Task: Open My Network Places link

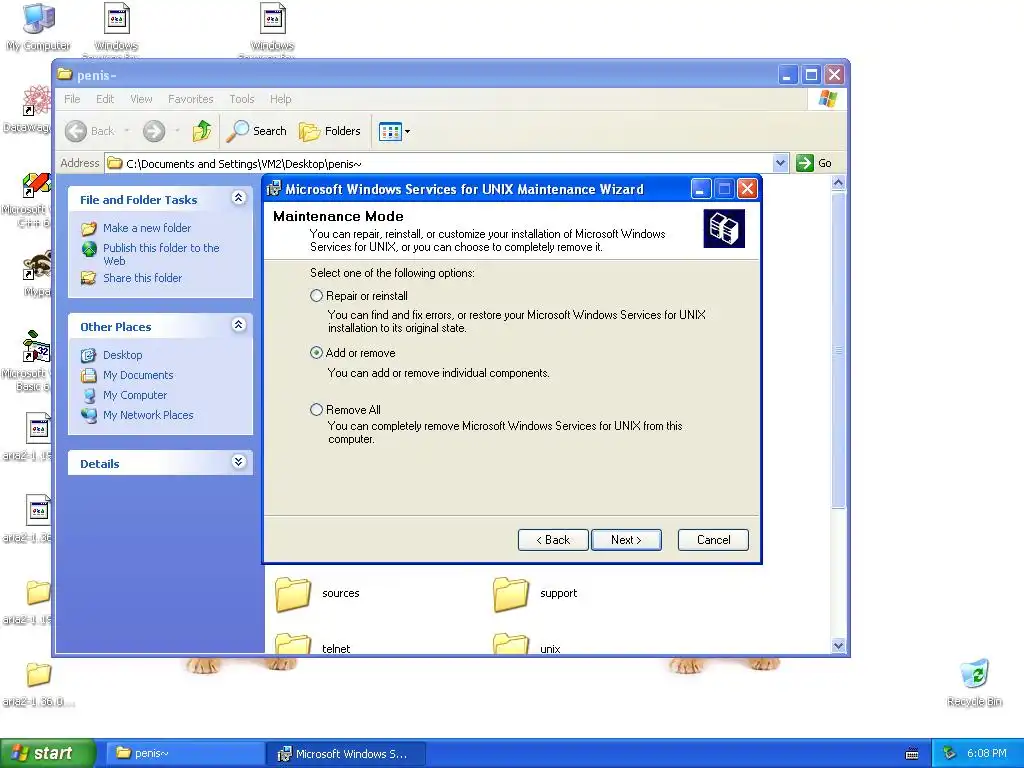Action: pos(148,415)
